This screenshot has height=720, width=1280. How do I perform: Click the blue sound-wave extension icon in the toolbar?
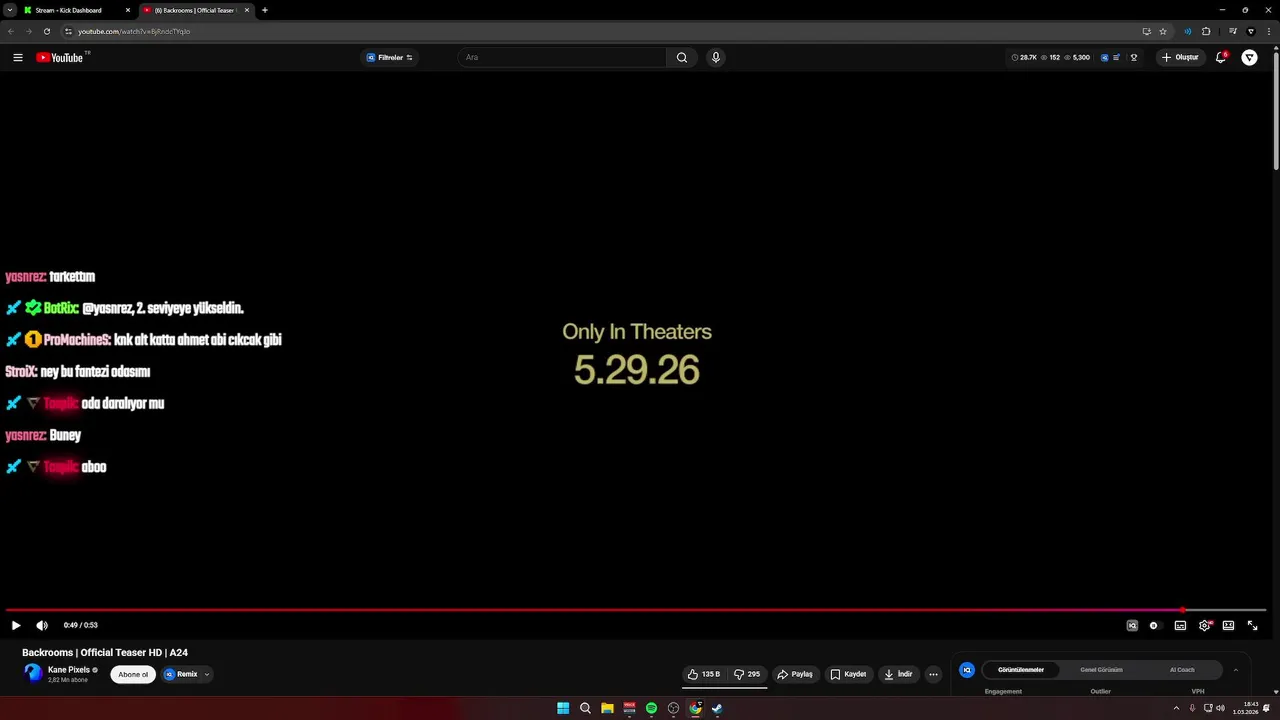(x=1187, y=31)
